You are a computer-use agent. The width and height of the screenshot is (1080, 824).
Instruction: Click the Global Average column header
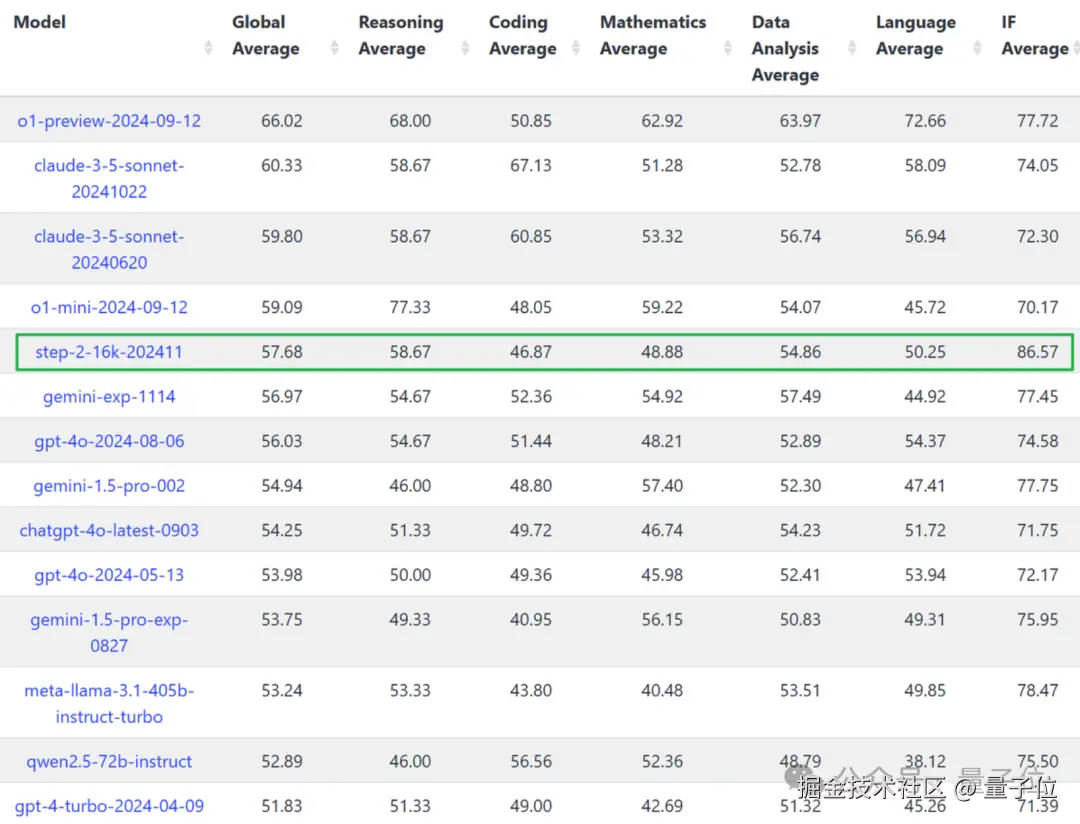coord(266,35)
